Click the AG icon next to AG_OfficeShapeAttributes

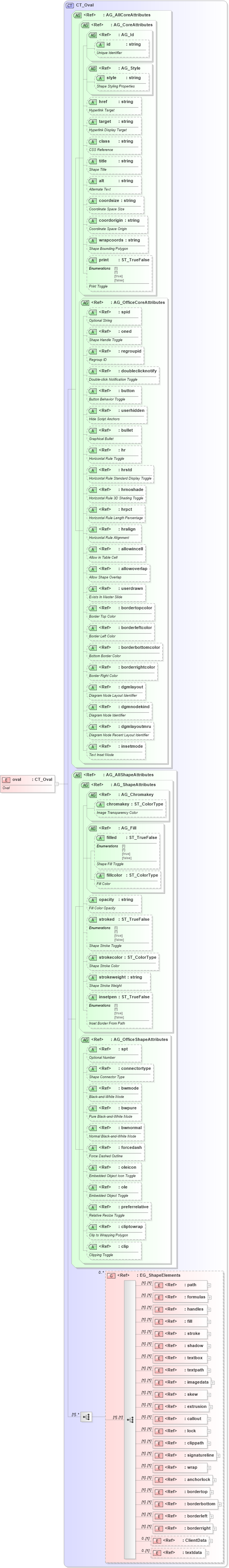(x=85, y=1040)
